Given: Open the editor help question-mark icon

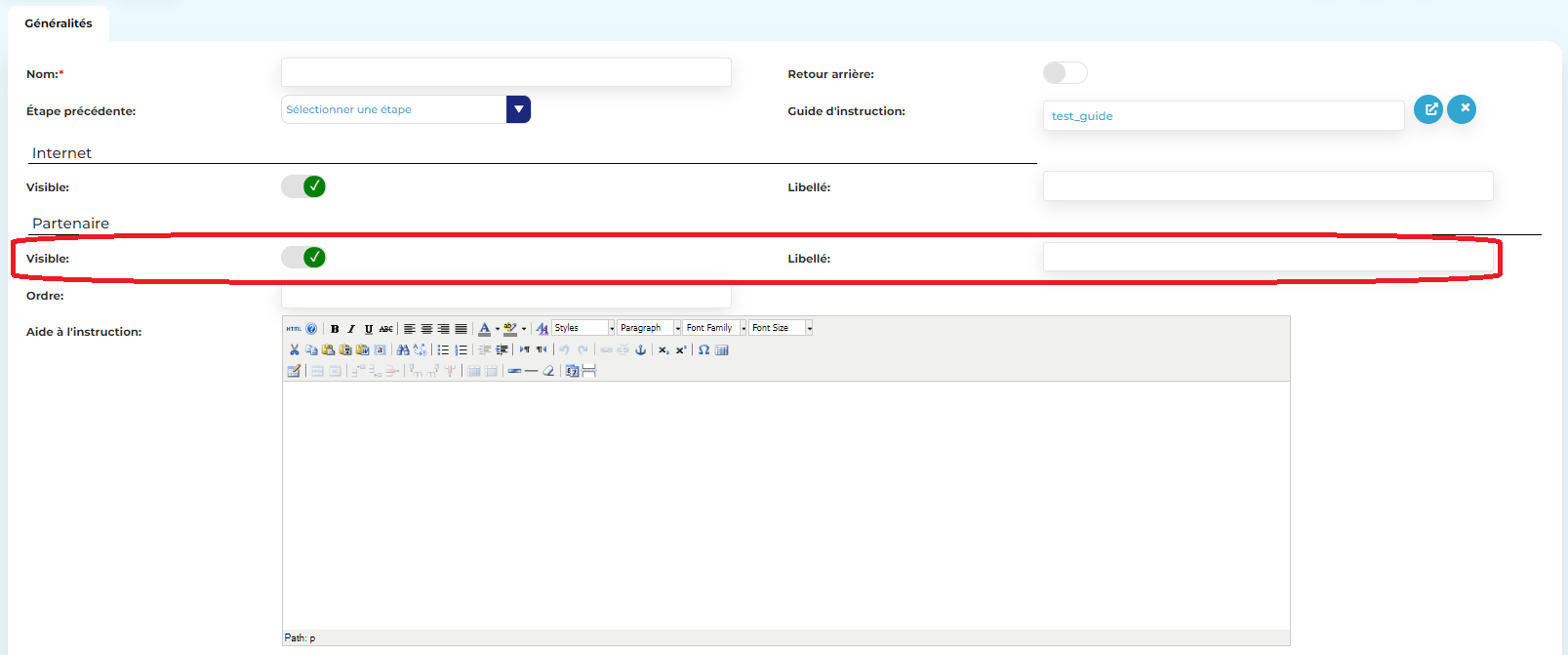Looking at the screenshot, I should (x=311, y=329).
